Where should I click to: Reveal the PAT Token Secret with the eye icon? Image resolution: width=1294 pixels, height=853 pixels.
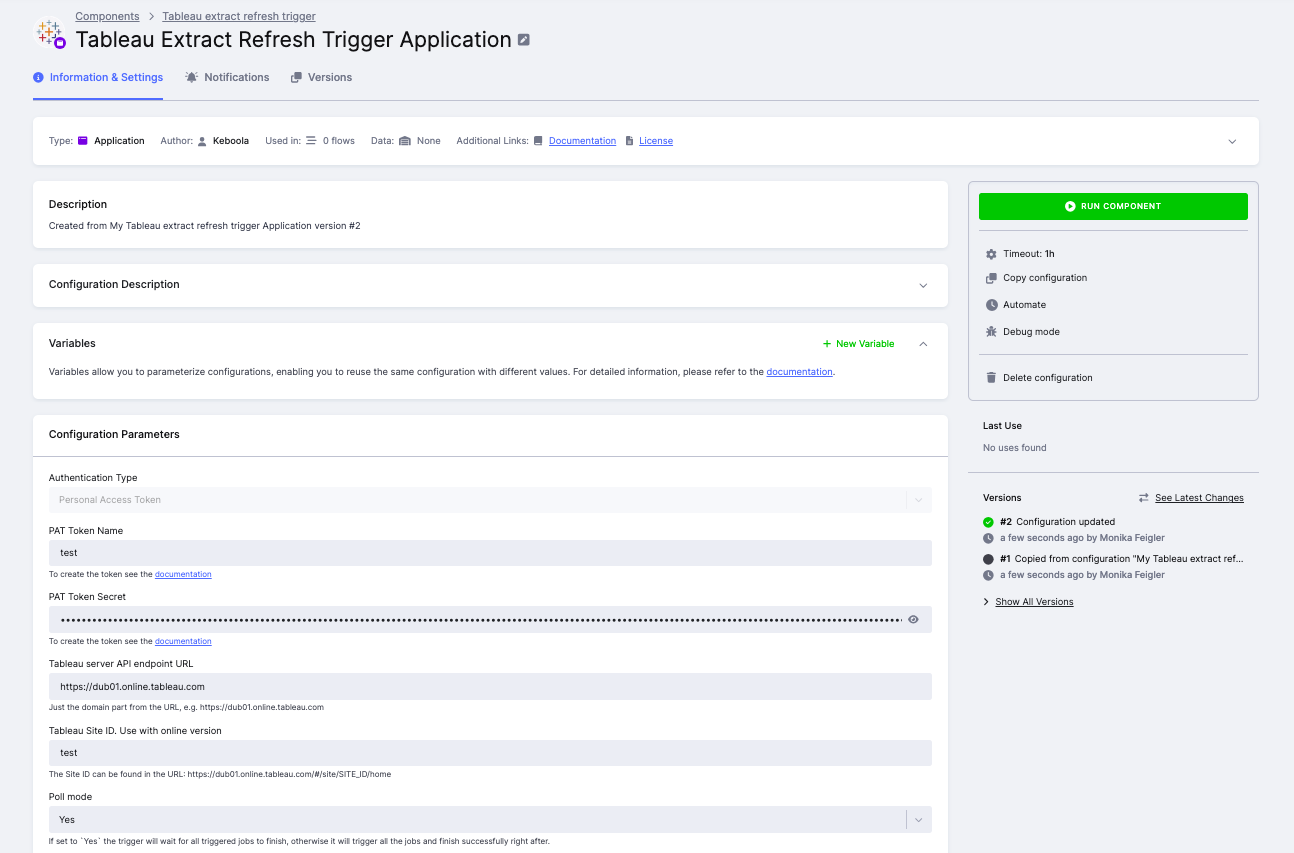(912, 619)
